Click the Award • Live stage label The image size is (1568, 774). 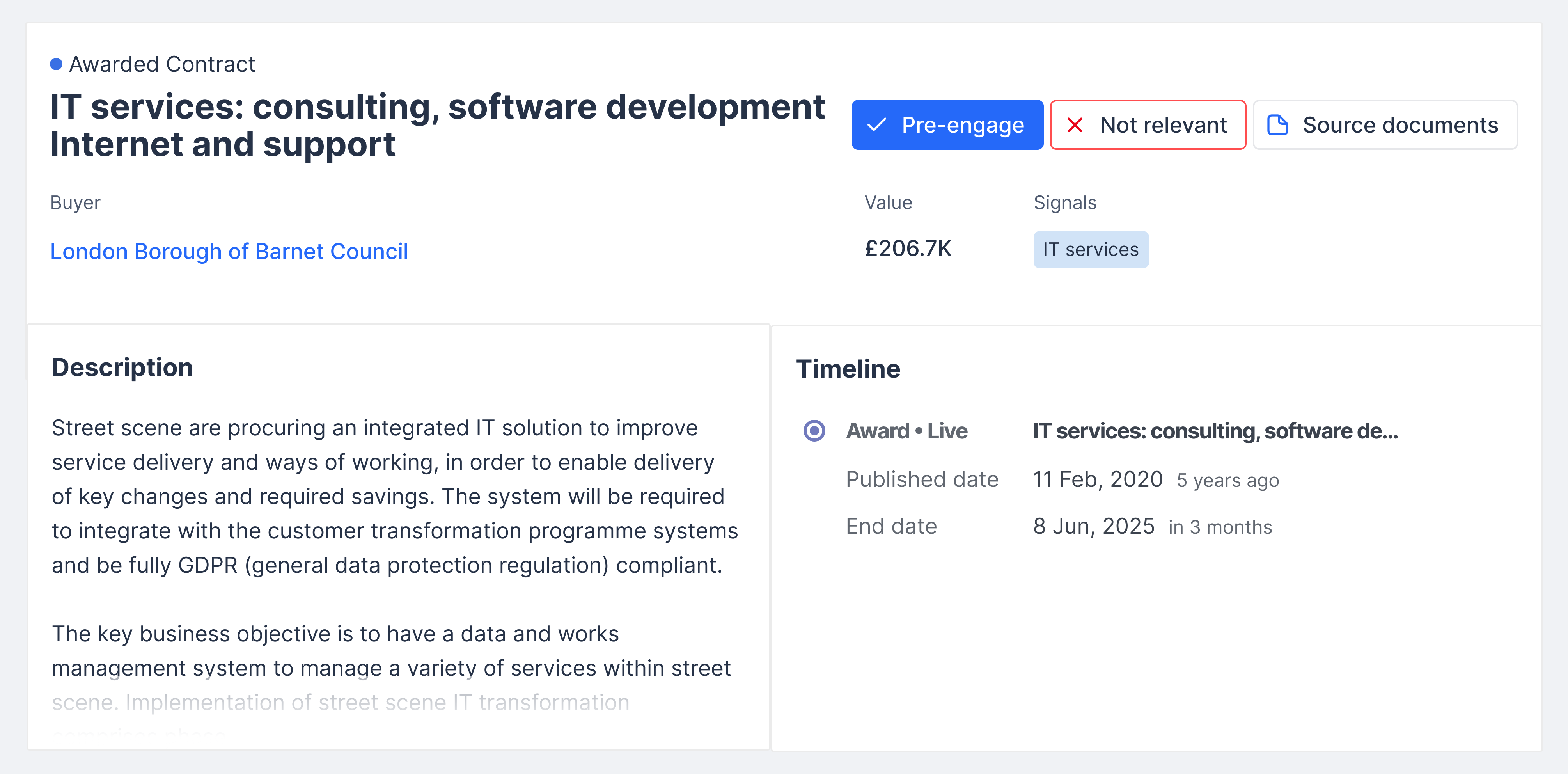click(906, 431)
